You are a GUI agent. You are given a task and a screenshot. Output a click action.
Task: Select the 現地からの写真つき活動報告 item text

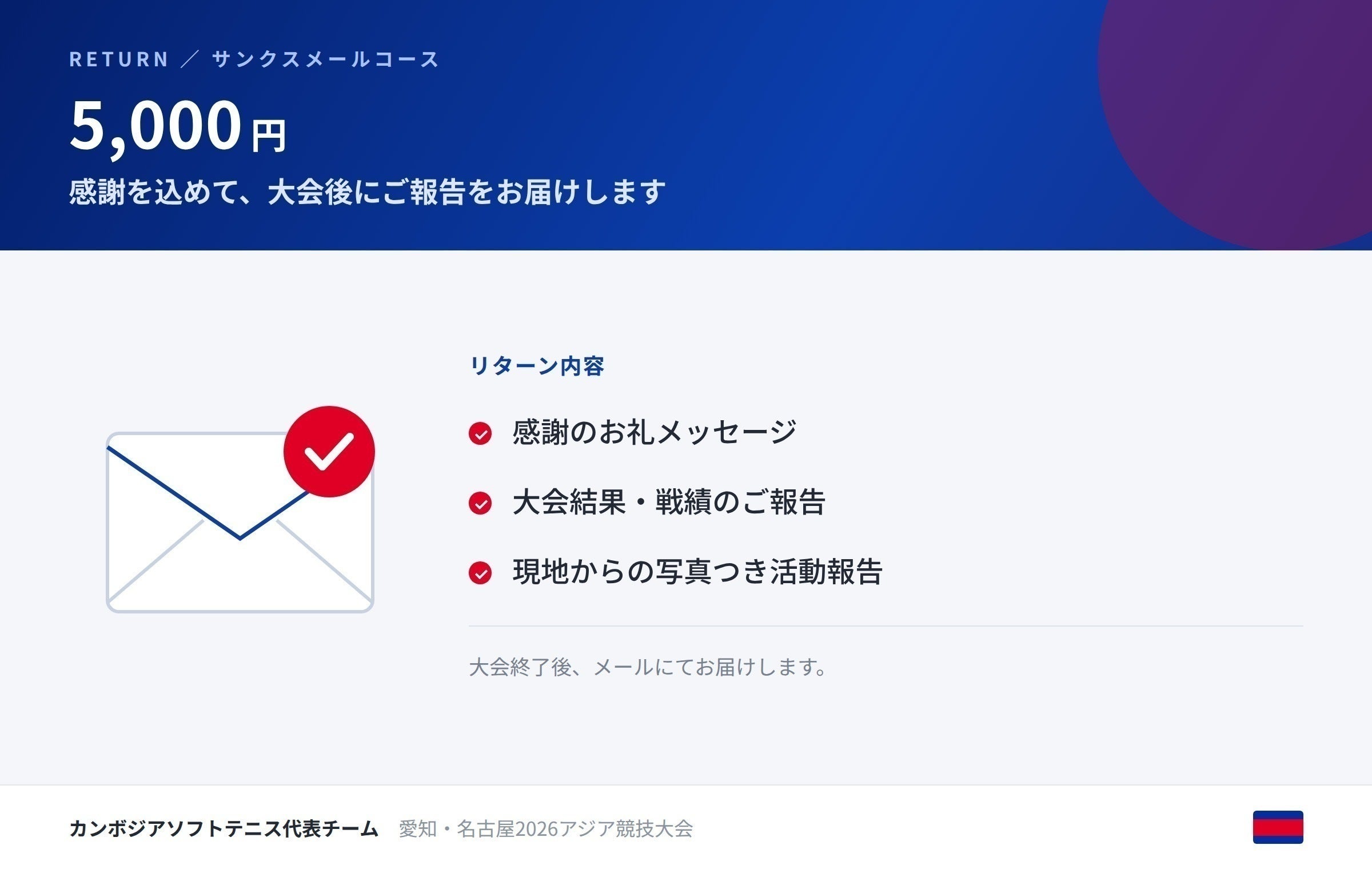(x=697, y=572)
